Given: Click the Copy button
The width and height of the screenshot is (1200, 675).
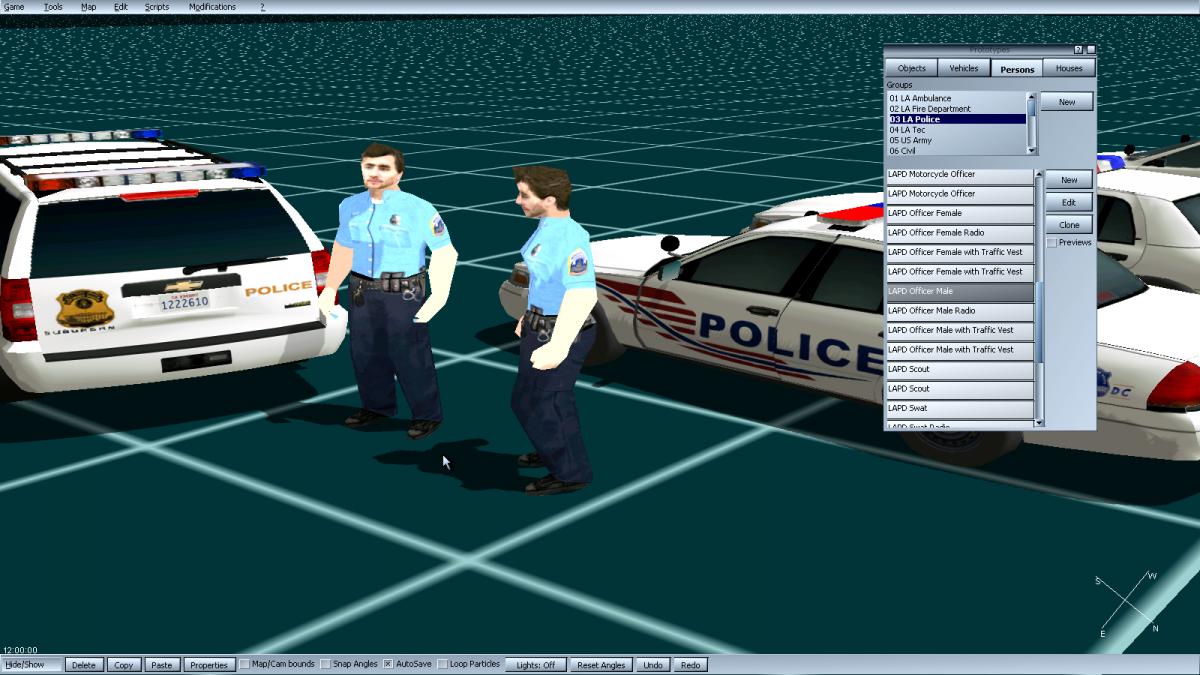Looking at the screenshot, I should click(x=124, y=665).
